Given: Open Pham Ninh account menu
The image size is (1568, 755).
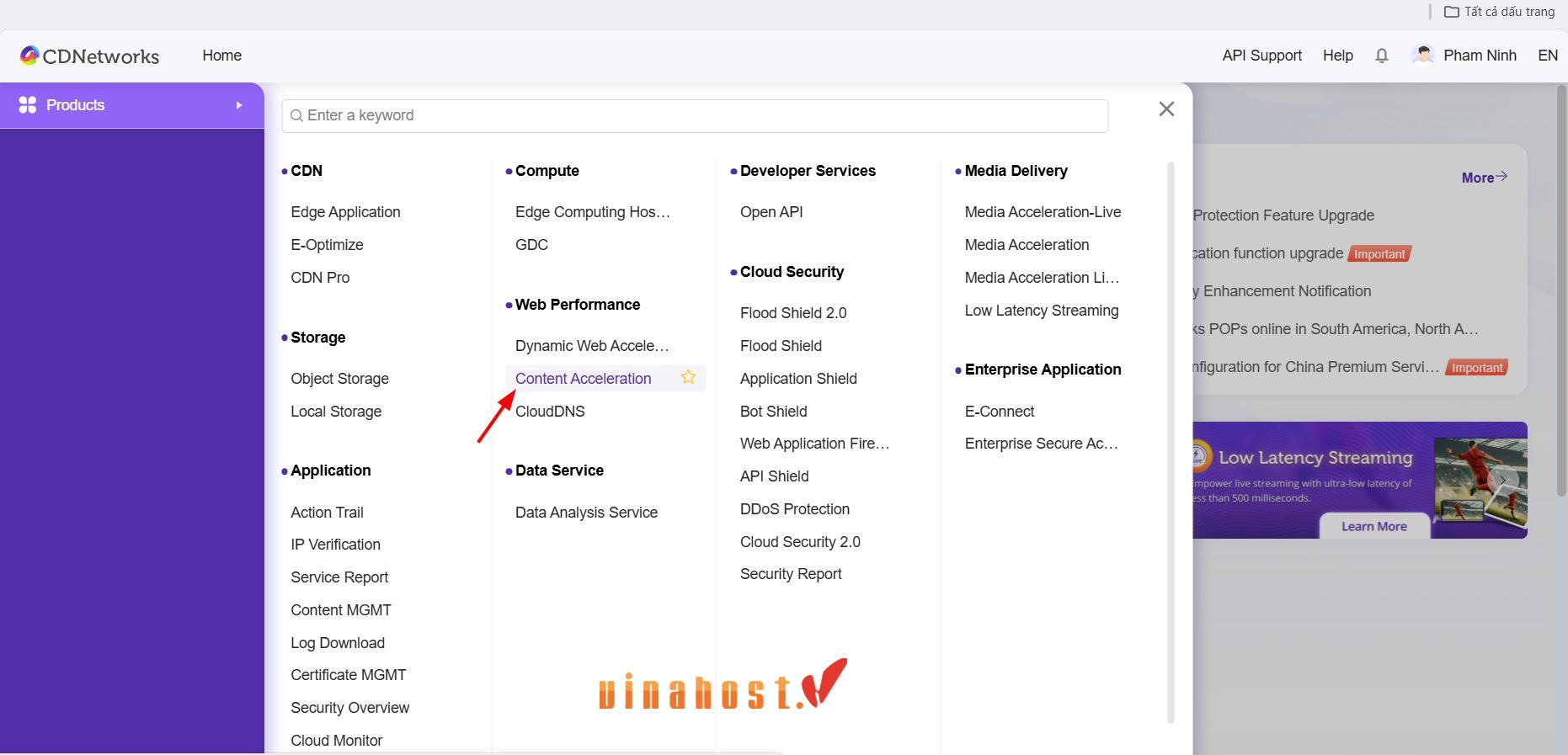Looking at the screenshot, I should 1480,56.
